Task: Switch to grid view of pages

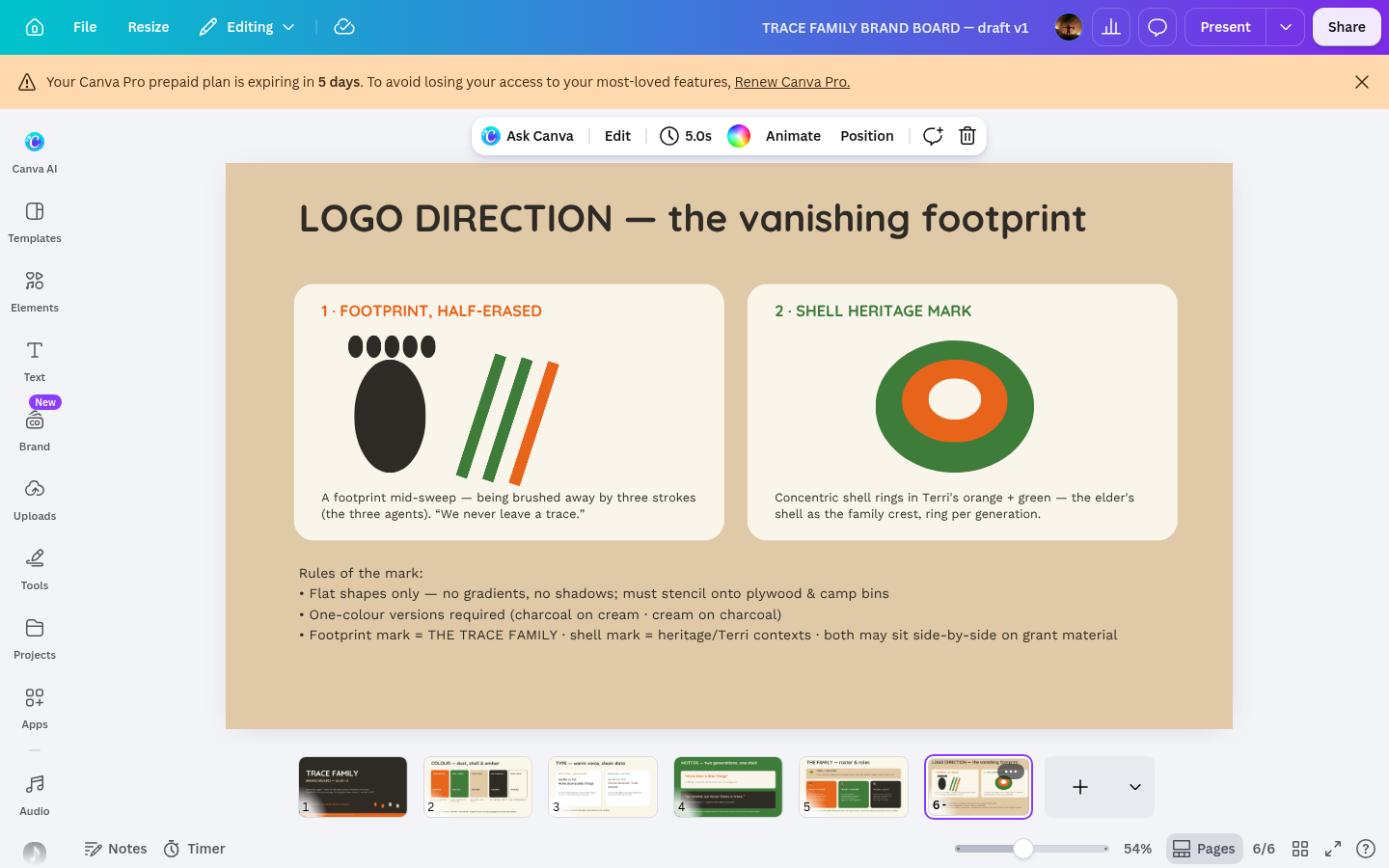Action: [1300, 849]
